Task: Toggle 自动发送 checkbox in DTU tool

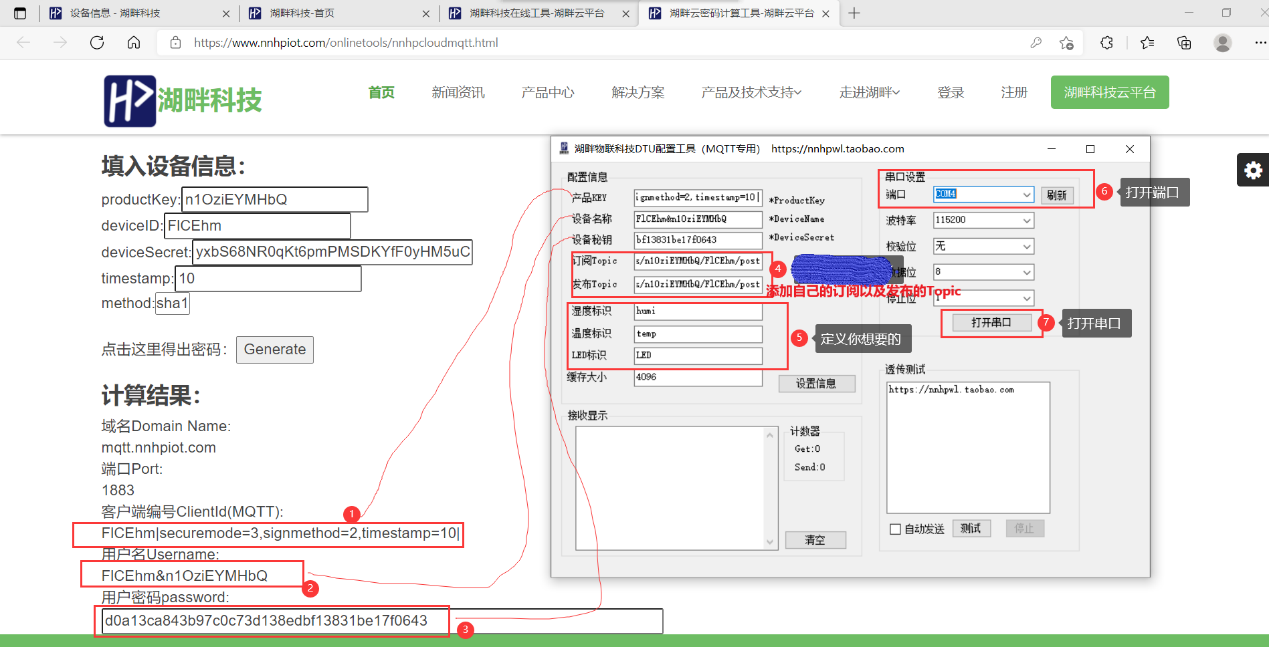Action: coord(896,529)
